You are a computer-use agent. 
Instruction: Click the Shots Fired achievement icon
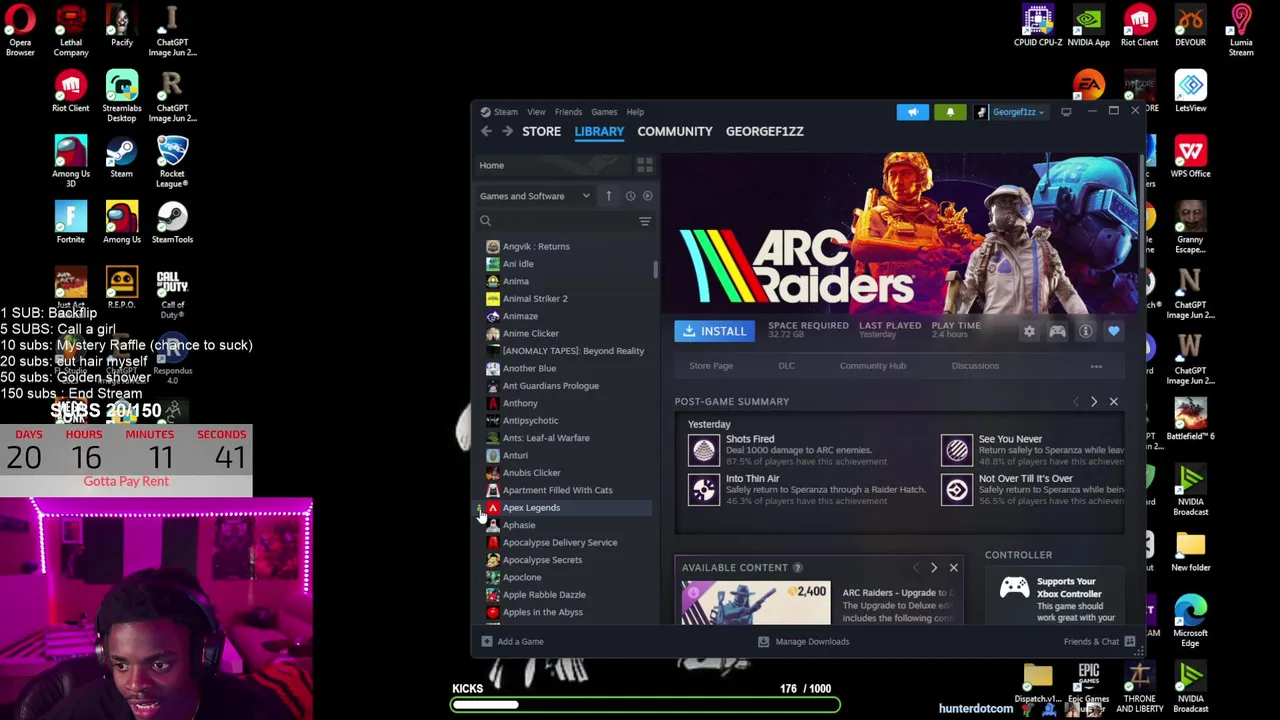[703, 450]
